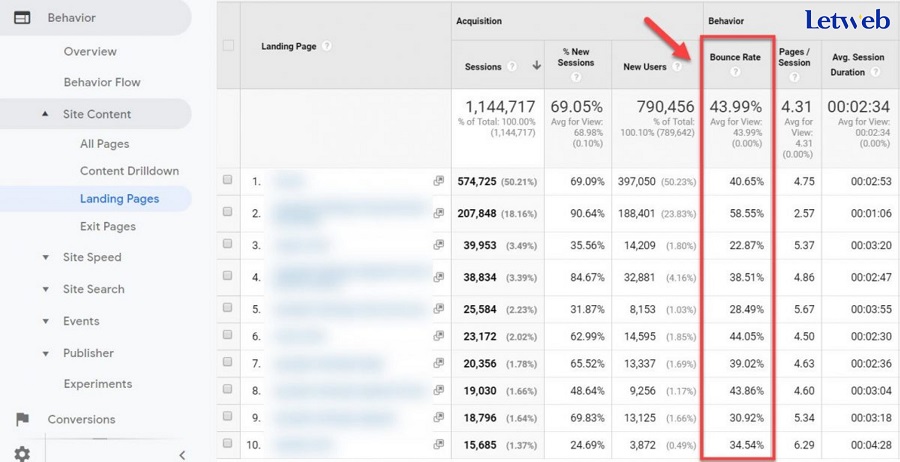This screenshot has height=462, width=900.
Task: Expand the Site Search section arrow
Action: [x=45, y=289]
